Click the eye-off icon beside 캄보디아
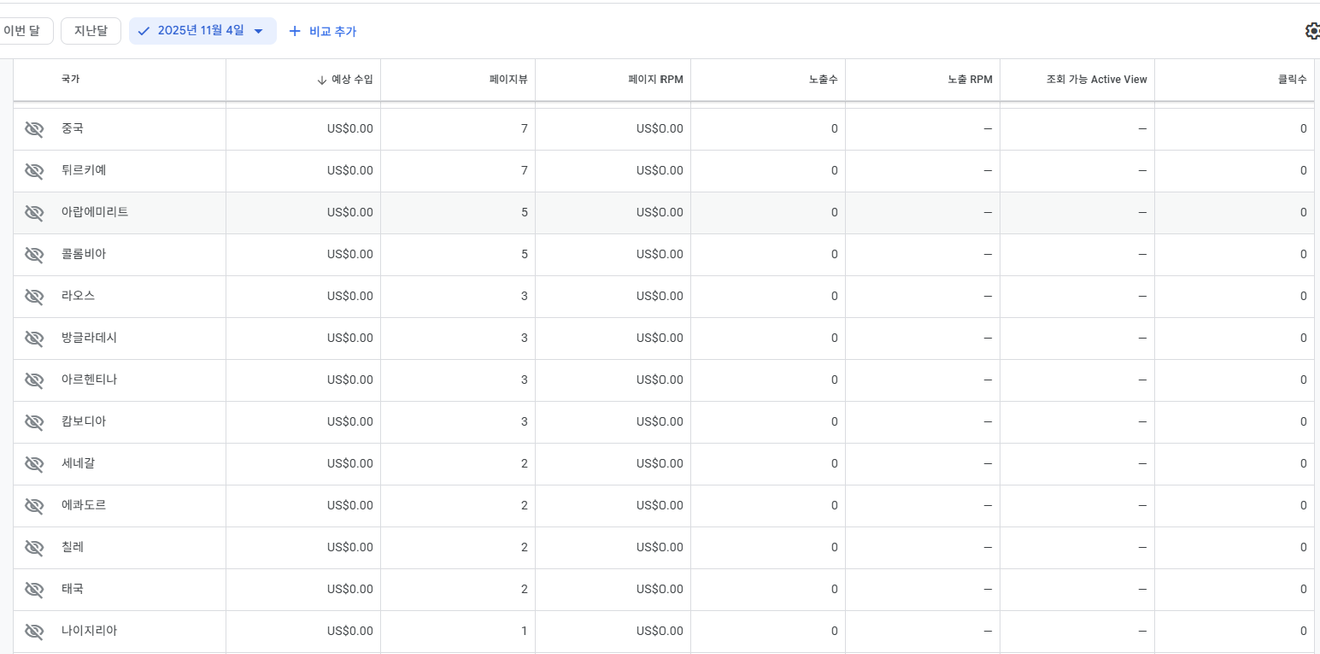1320x654 pixels. click(34, 422)
